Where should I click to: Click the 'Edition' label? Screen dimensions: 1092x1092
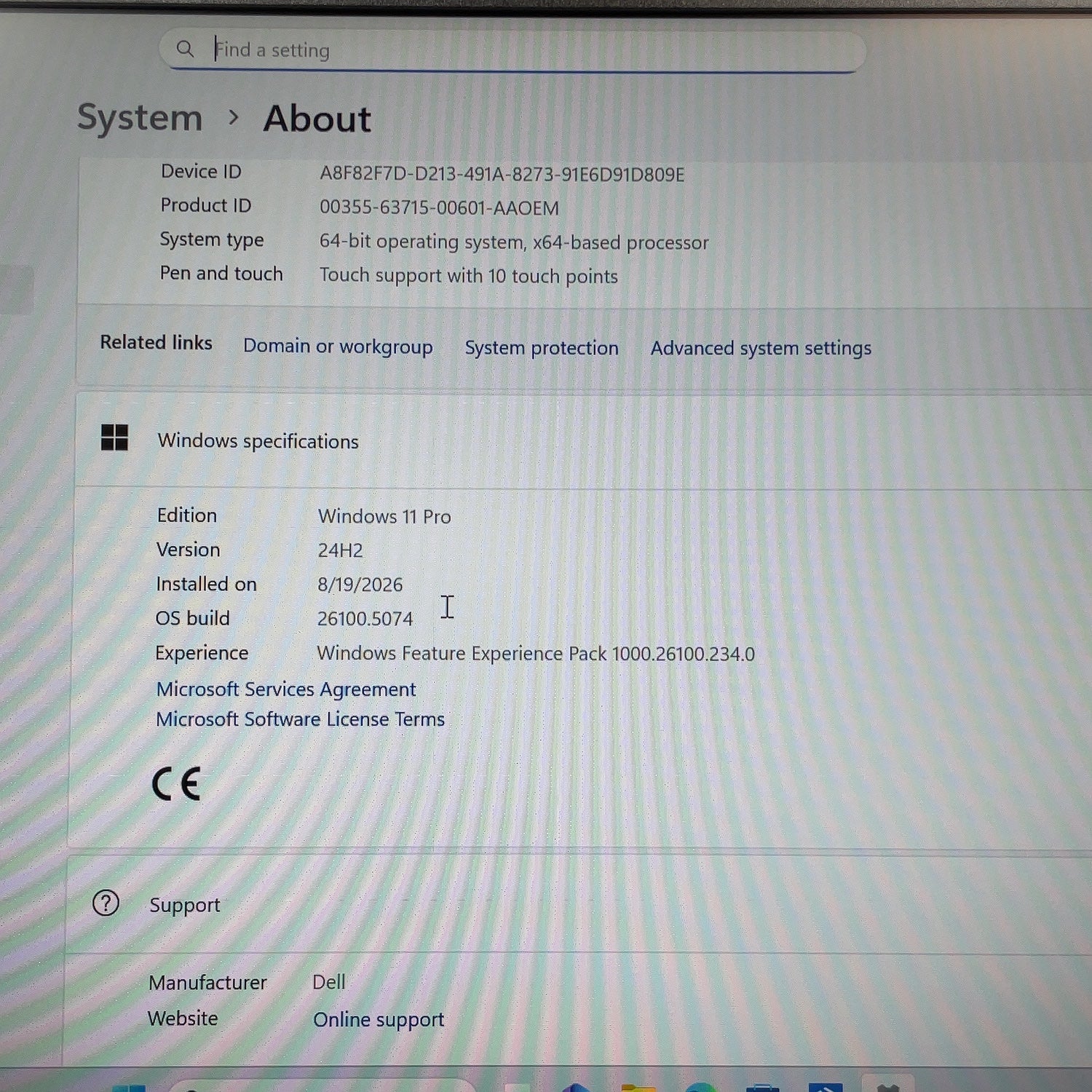click(x=187, y=515)
